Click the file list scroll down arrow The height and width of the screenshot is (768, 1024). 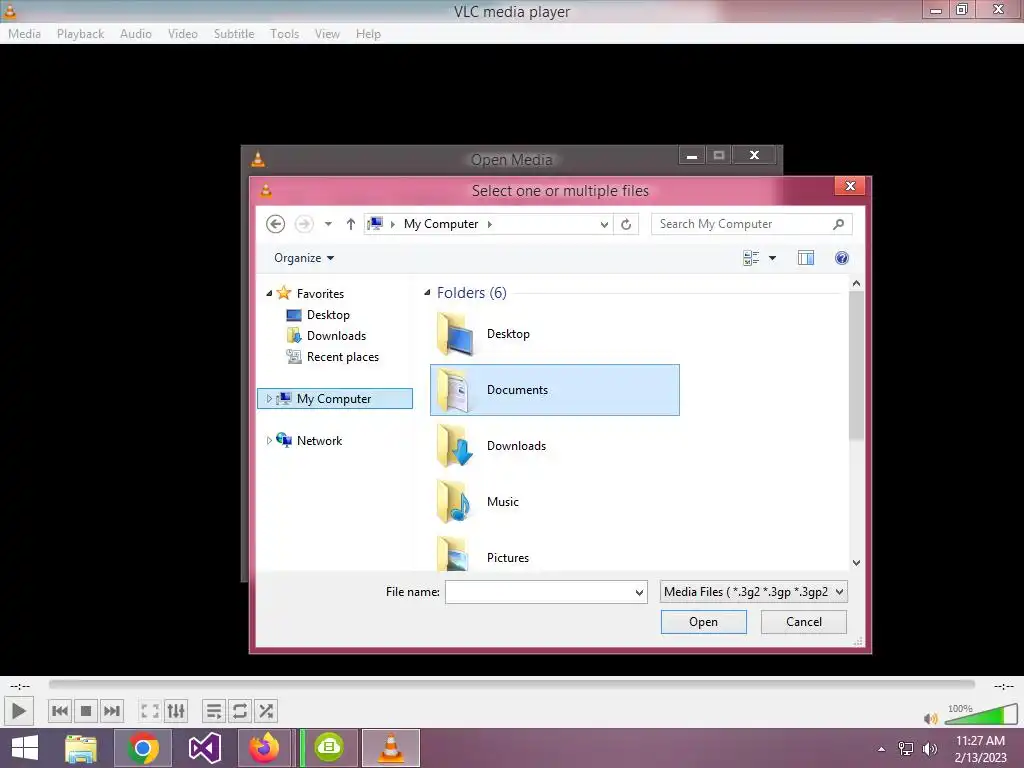click(x=856, y=563)
